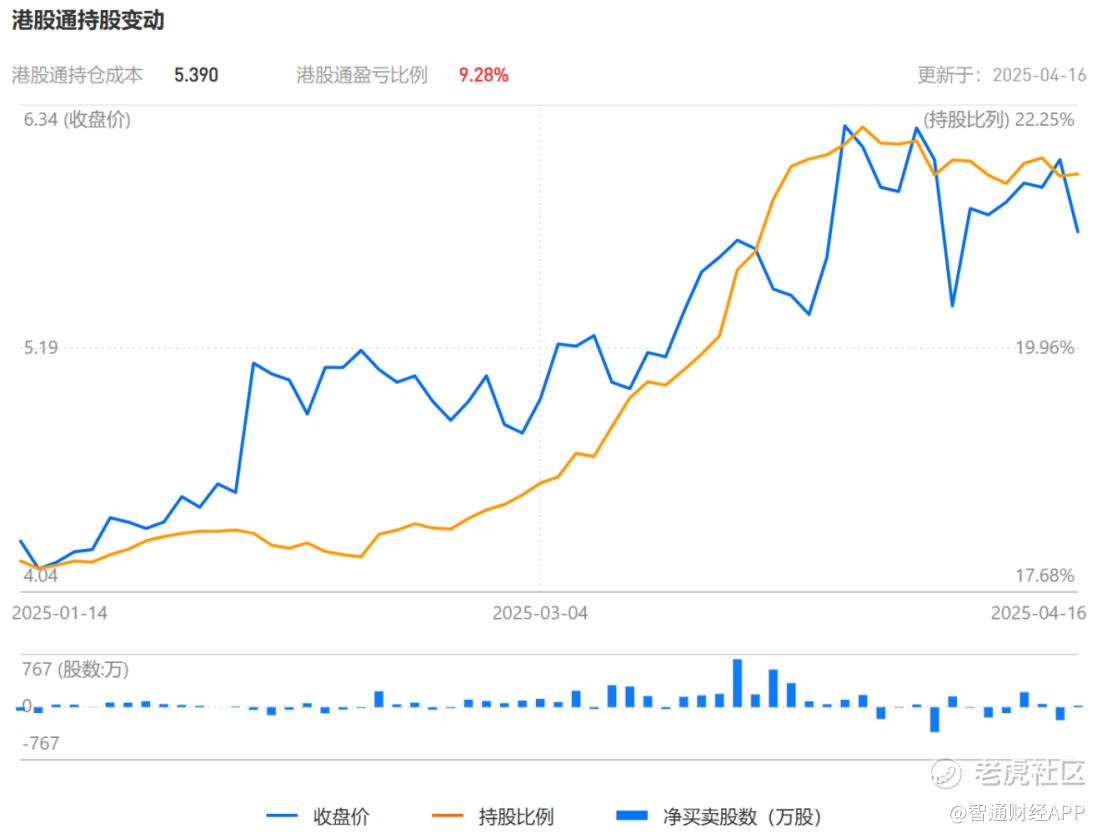Click the 港股通盈亏比例 label
Viewport: 1107px width, 838px height.
coord(362,75)
